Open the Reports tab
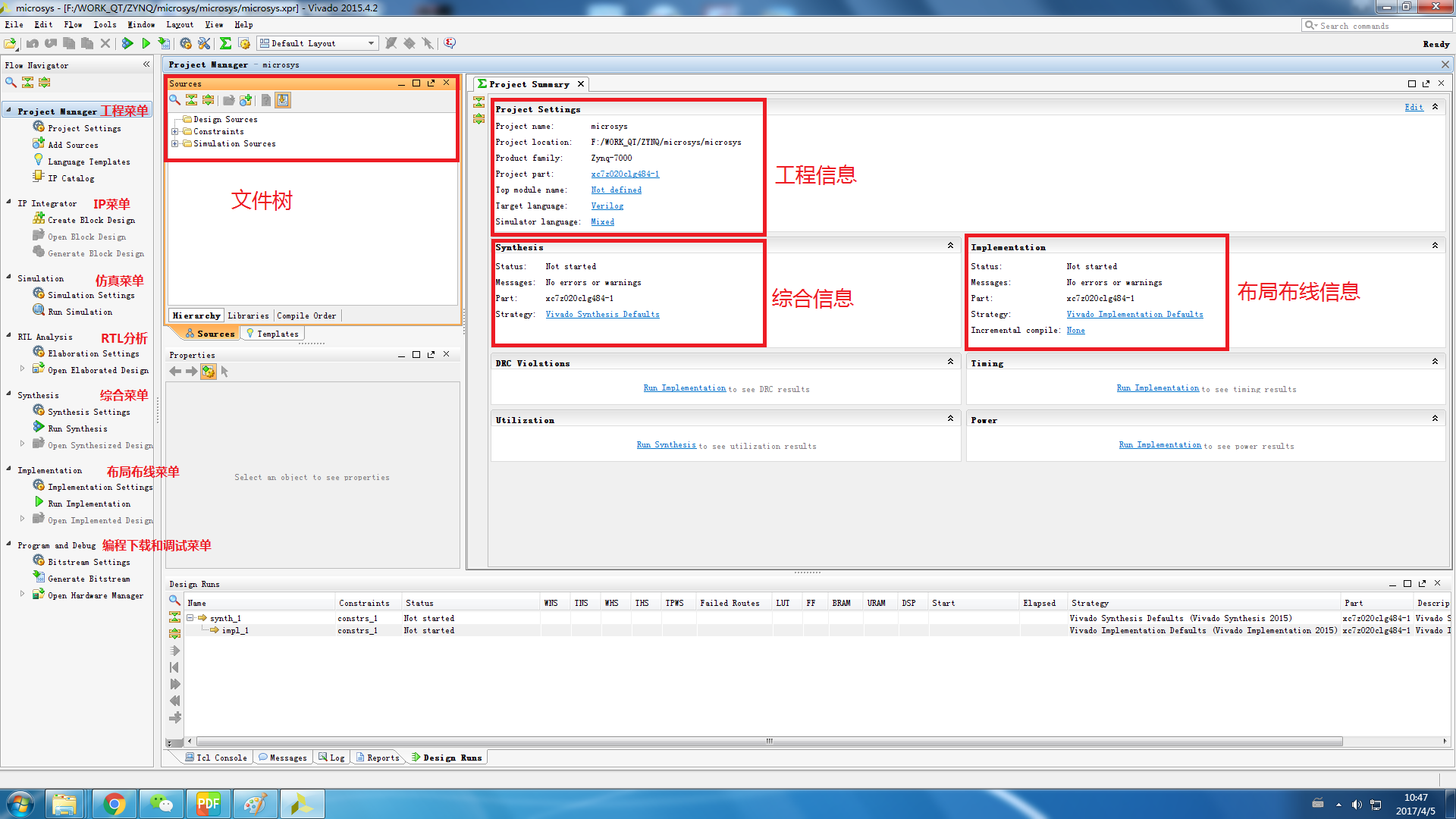Screen dimensions: 1456x819 coord(378,758)
